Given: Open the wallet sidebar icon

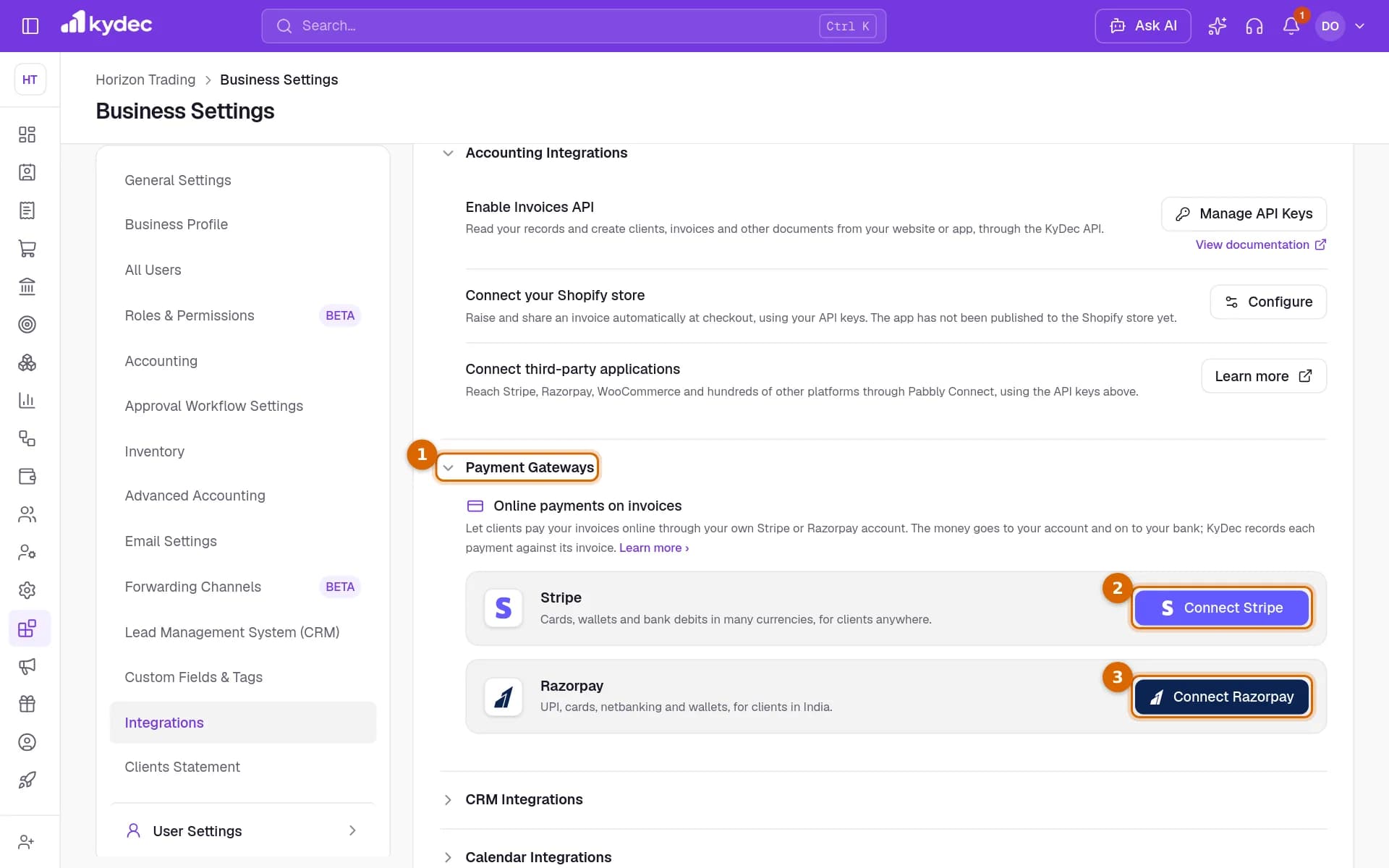Looking at the screenshot, I should [27, 476].
